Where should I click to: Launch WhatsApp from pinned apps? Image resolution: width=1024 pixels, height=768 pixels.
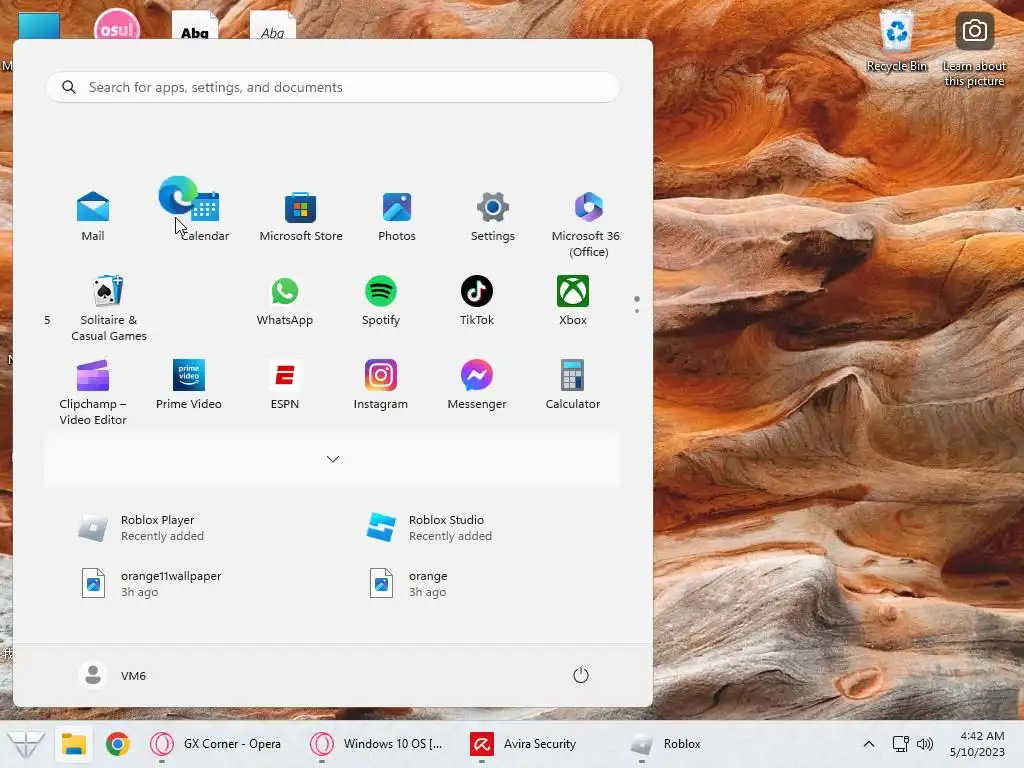pos(285,300)
